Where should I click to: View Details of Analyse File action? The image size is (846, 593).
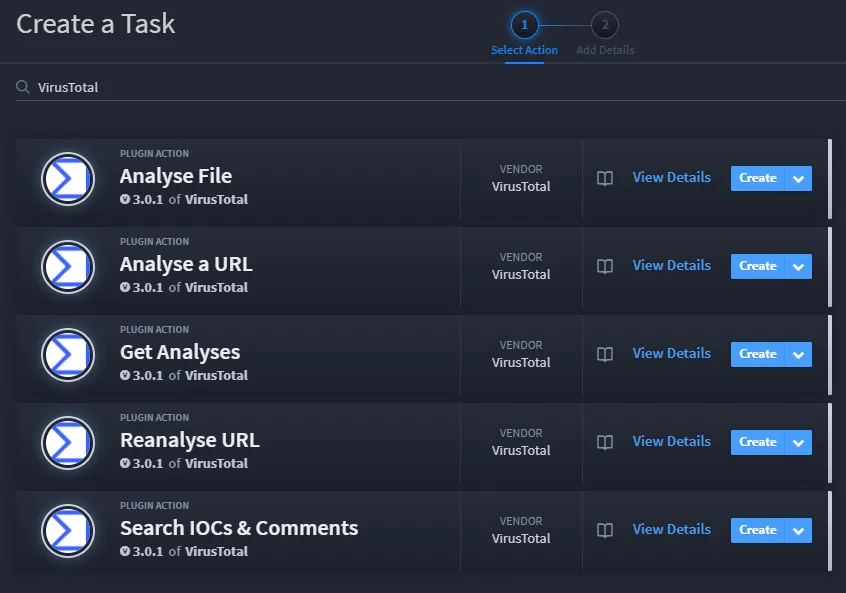(672, 178)
